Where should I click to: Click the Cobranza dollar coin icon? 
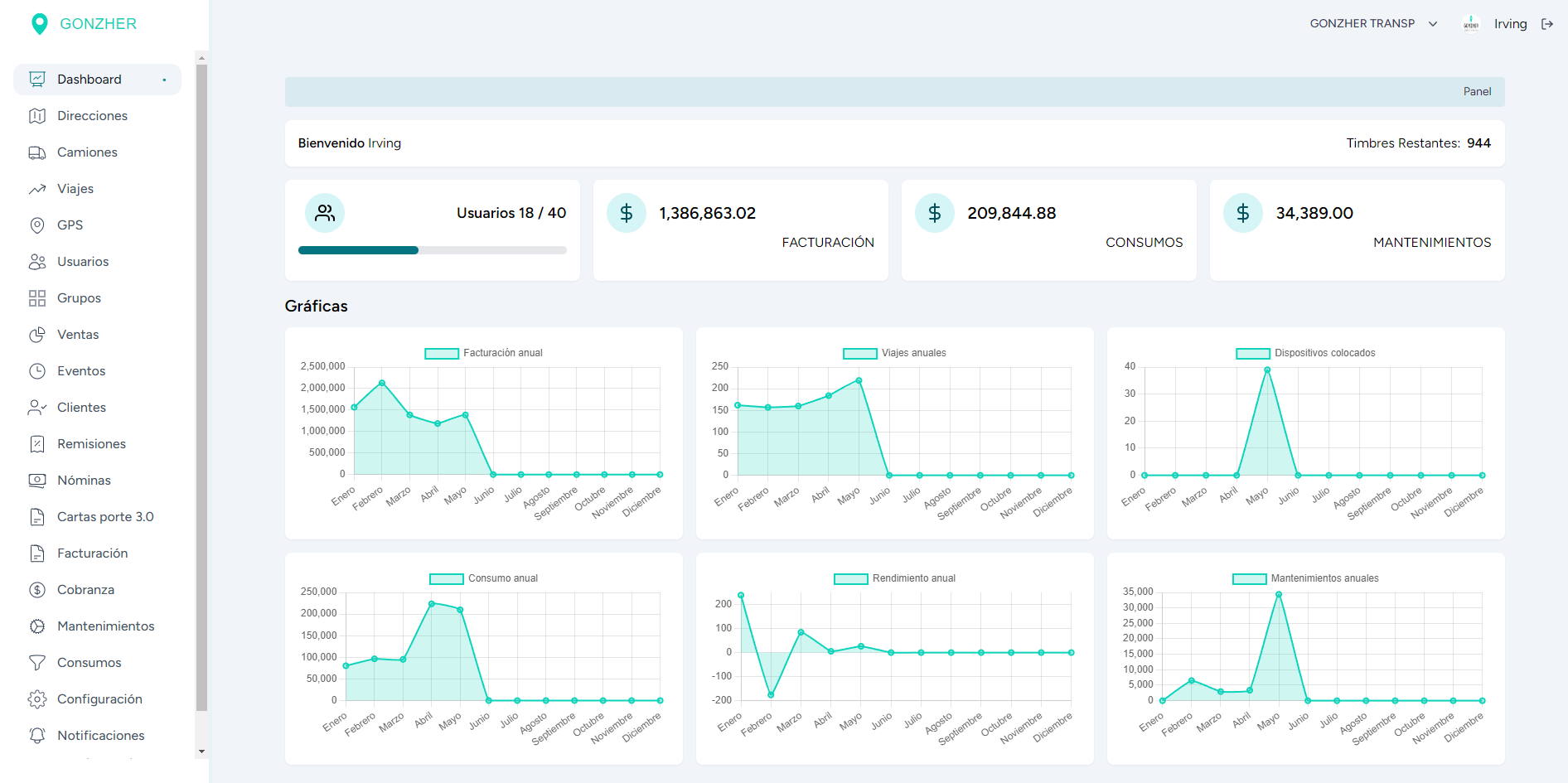tap(37, 590)
